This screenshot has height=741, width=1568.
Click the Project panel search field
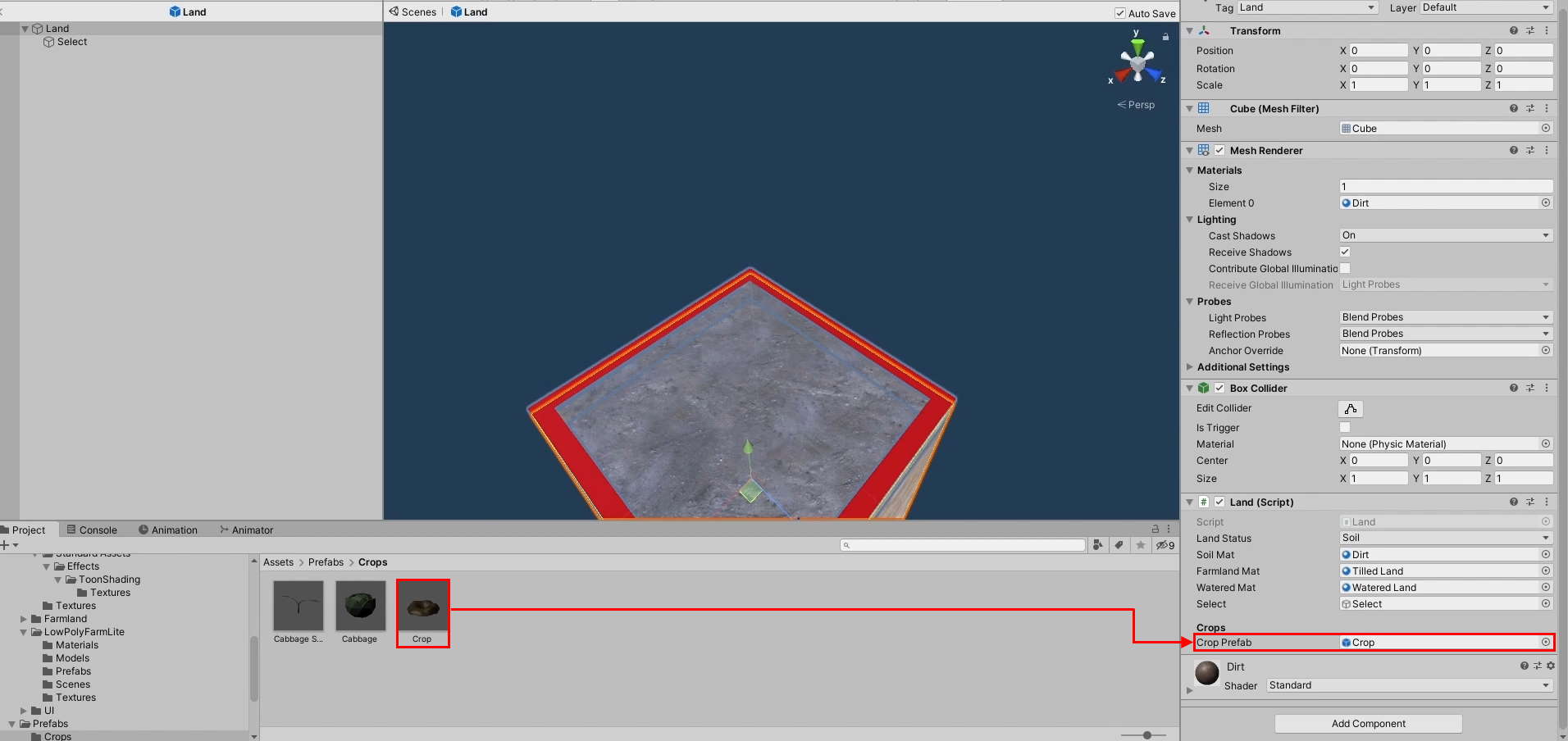click(964, 544)
